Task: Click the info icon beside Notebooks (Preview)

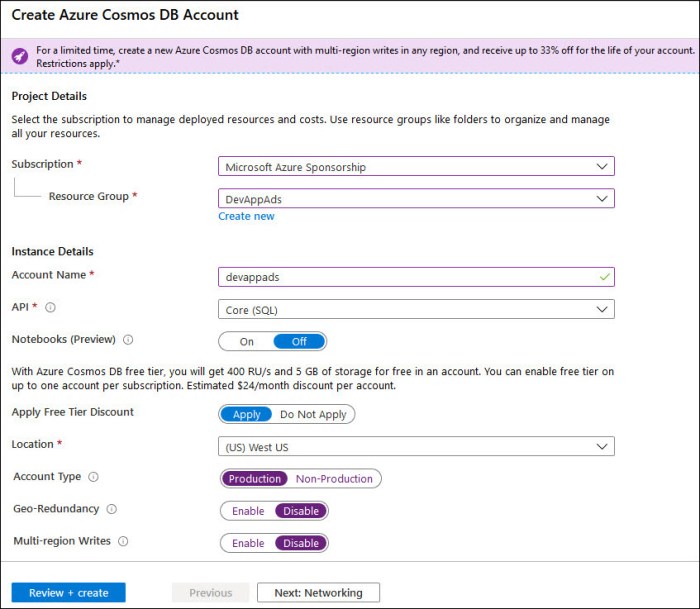Action: (x=128, y=340)
